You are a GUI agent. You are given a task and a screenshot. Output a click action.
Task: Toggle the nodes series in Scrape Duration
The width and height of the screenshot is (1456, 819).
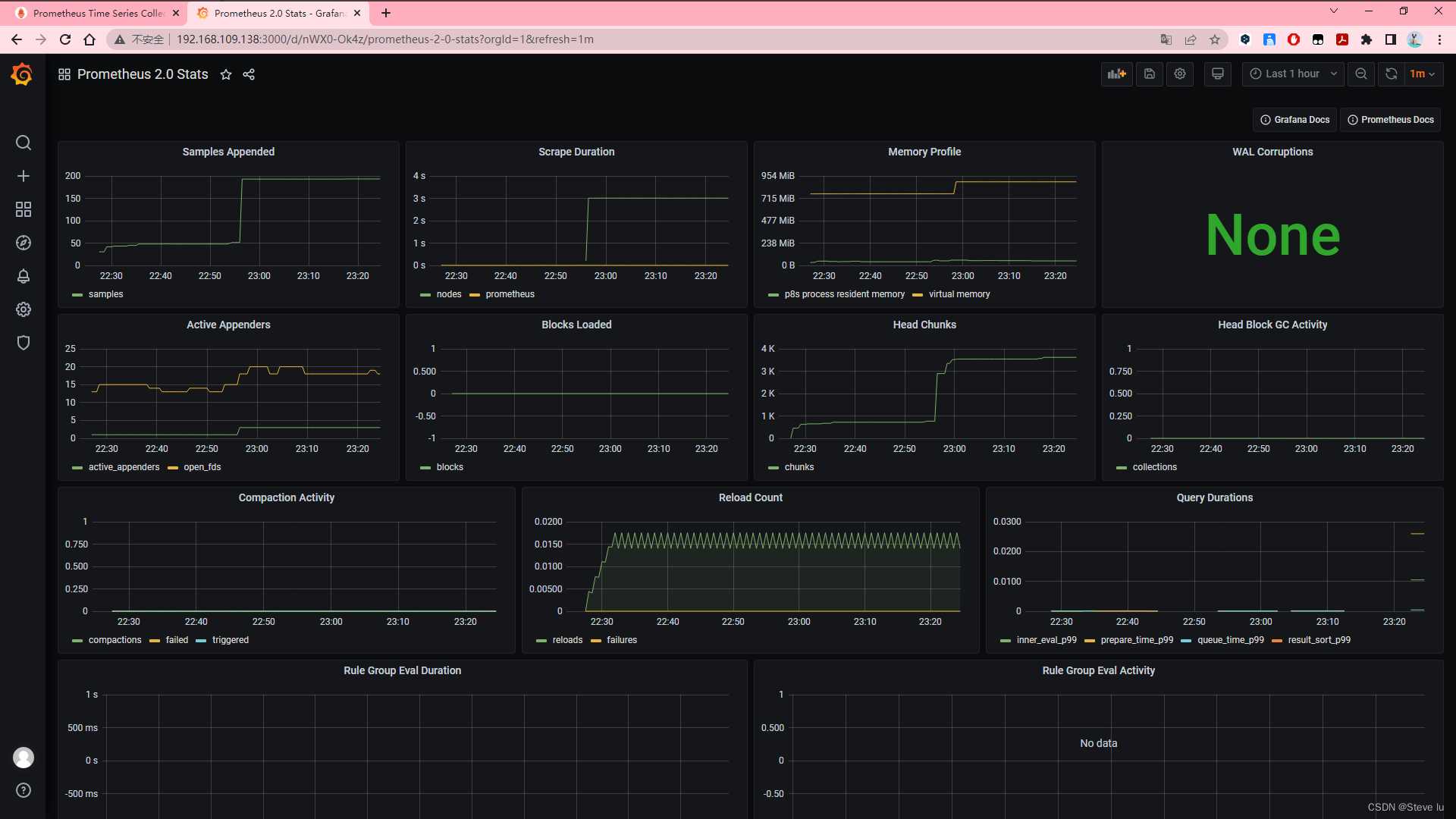pos(449,294)
